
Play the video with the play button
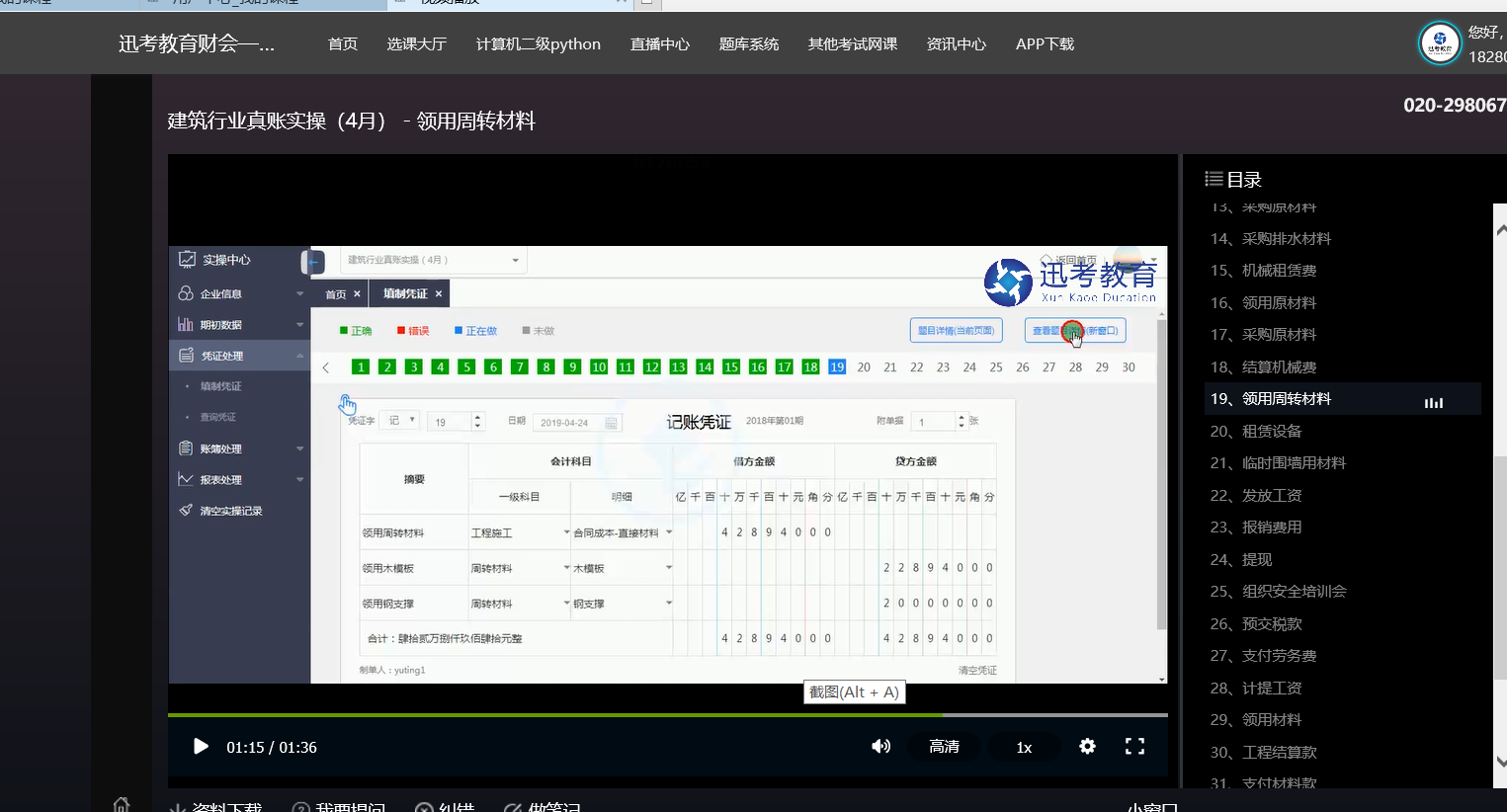pos(201,747)
